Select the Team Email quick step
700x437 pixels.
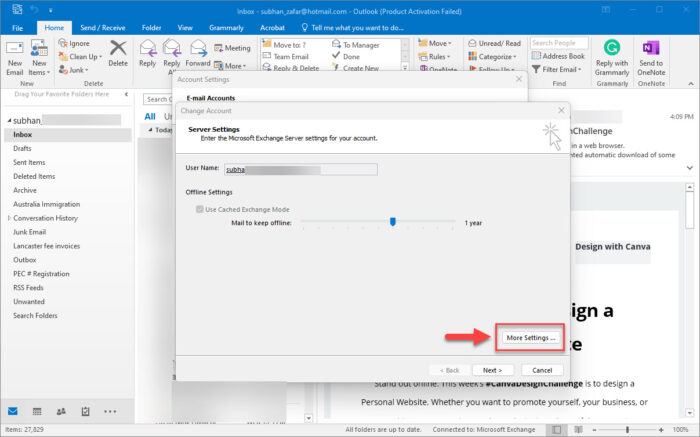[x=286, y=57]
